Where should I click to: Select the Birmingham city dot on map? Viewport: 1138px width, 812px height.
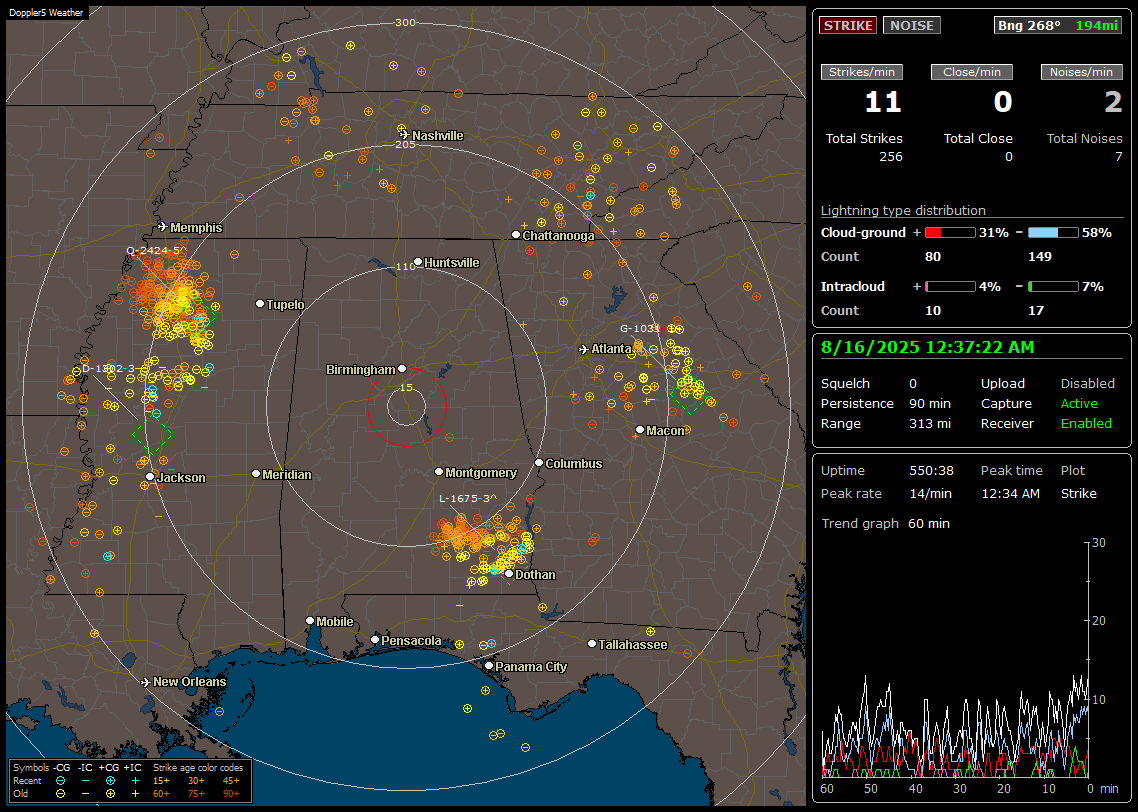pyautogui.click(x=402, y=369)
